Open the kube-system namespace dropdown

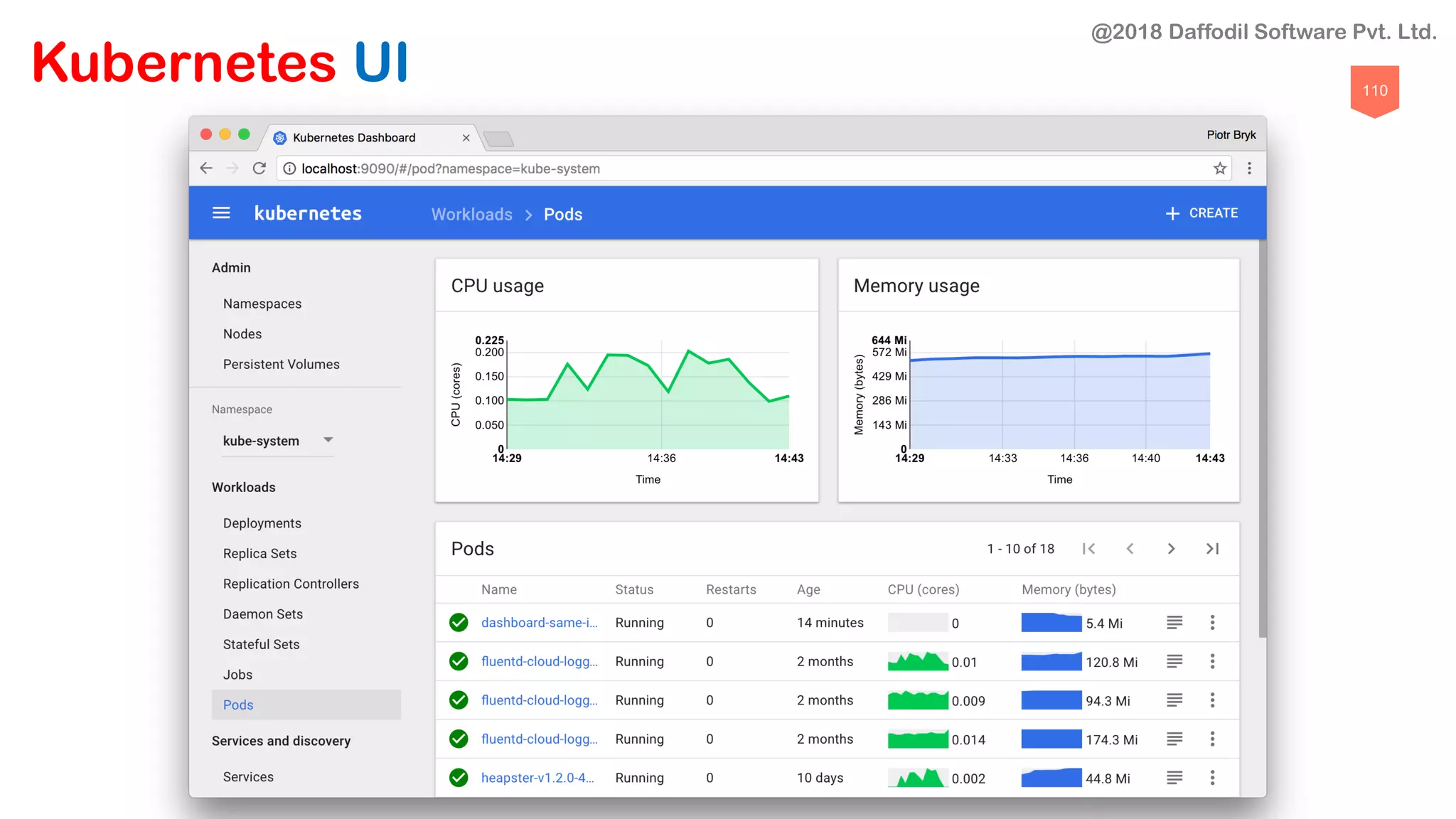[278, 441]
